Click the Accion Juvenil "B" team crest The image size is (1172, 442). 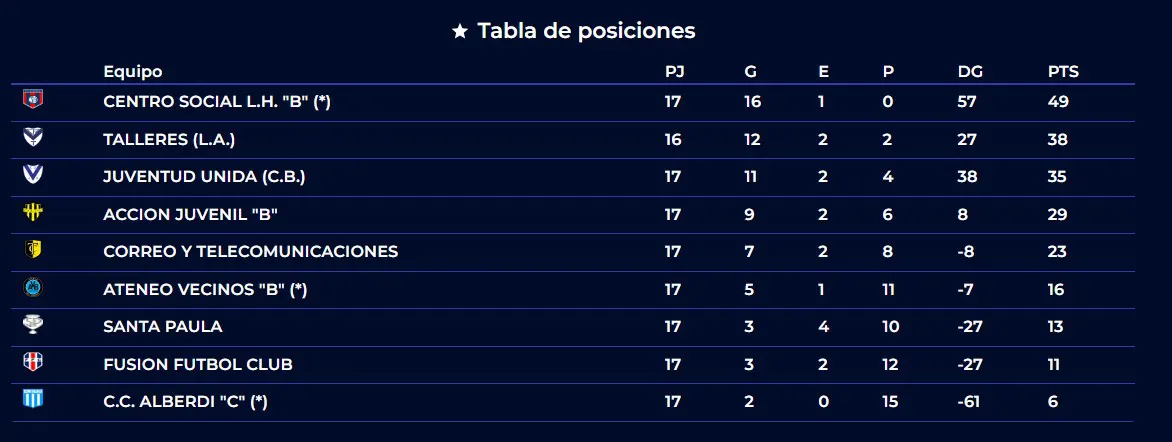[x=33, y=212]
